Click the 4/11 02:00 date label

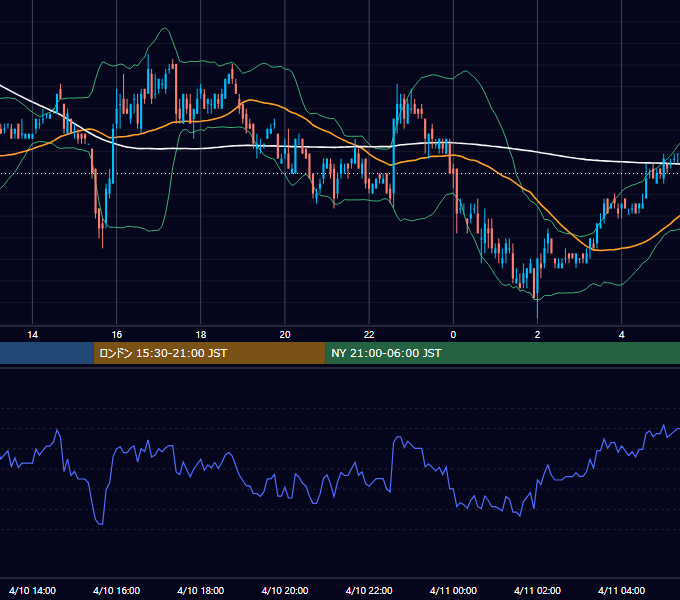click(537, 591)
